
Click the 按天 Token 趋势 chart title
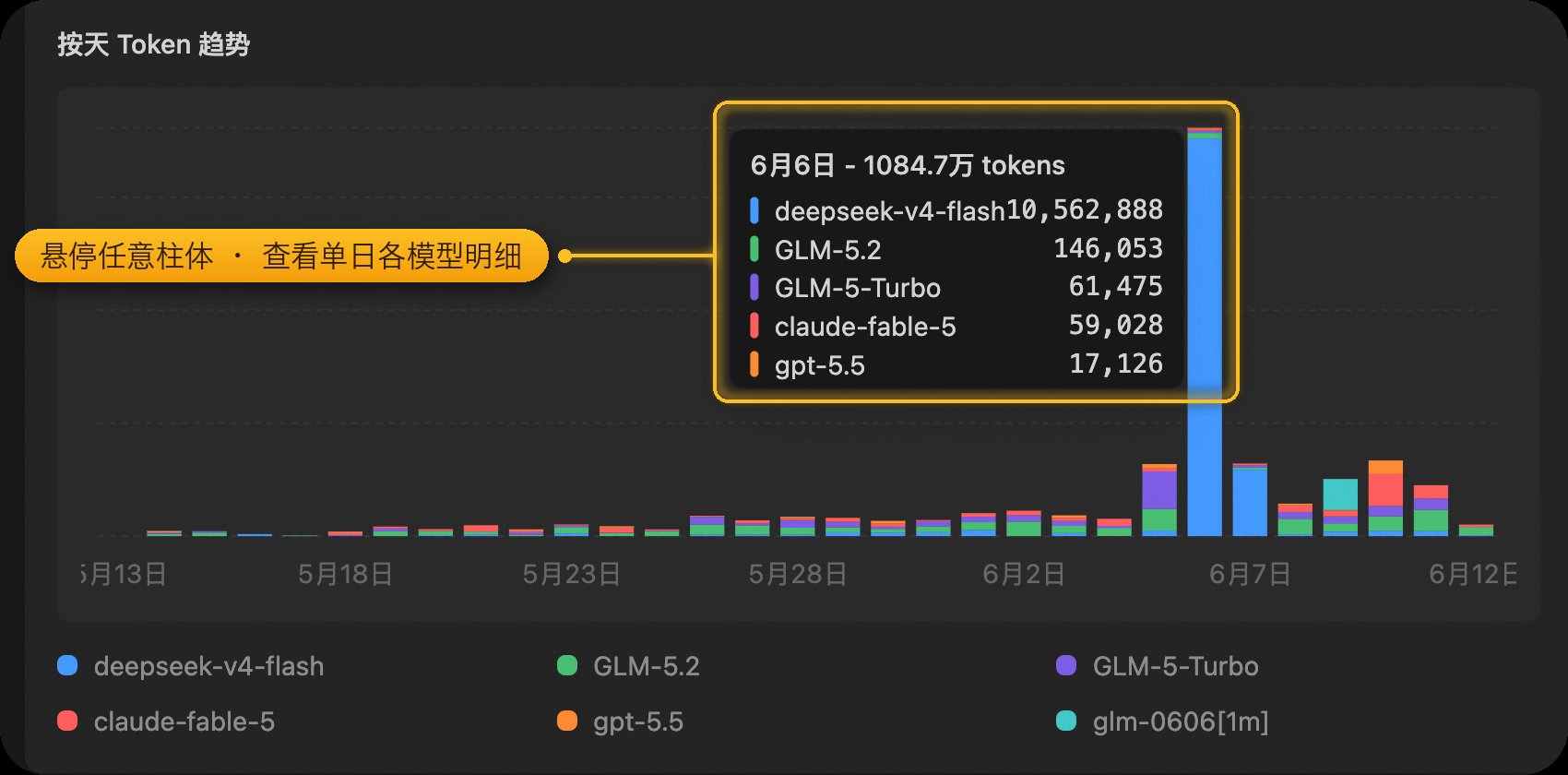153,44
